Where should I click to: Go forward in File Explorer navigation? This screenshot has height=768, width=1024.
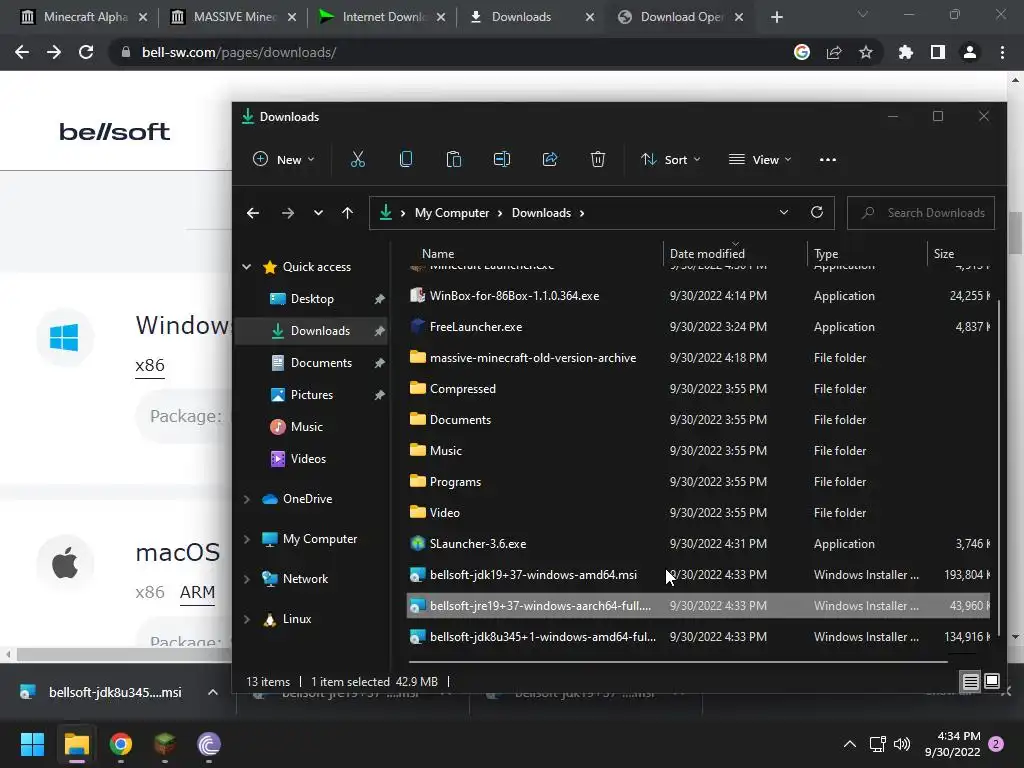point(287,213)
